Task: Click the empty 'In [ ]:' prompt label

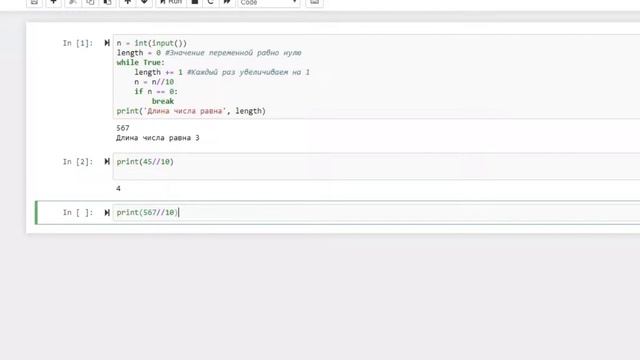Action: pyautogui.click(x=78, y=213)
